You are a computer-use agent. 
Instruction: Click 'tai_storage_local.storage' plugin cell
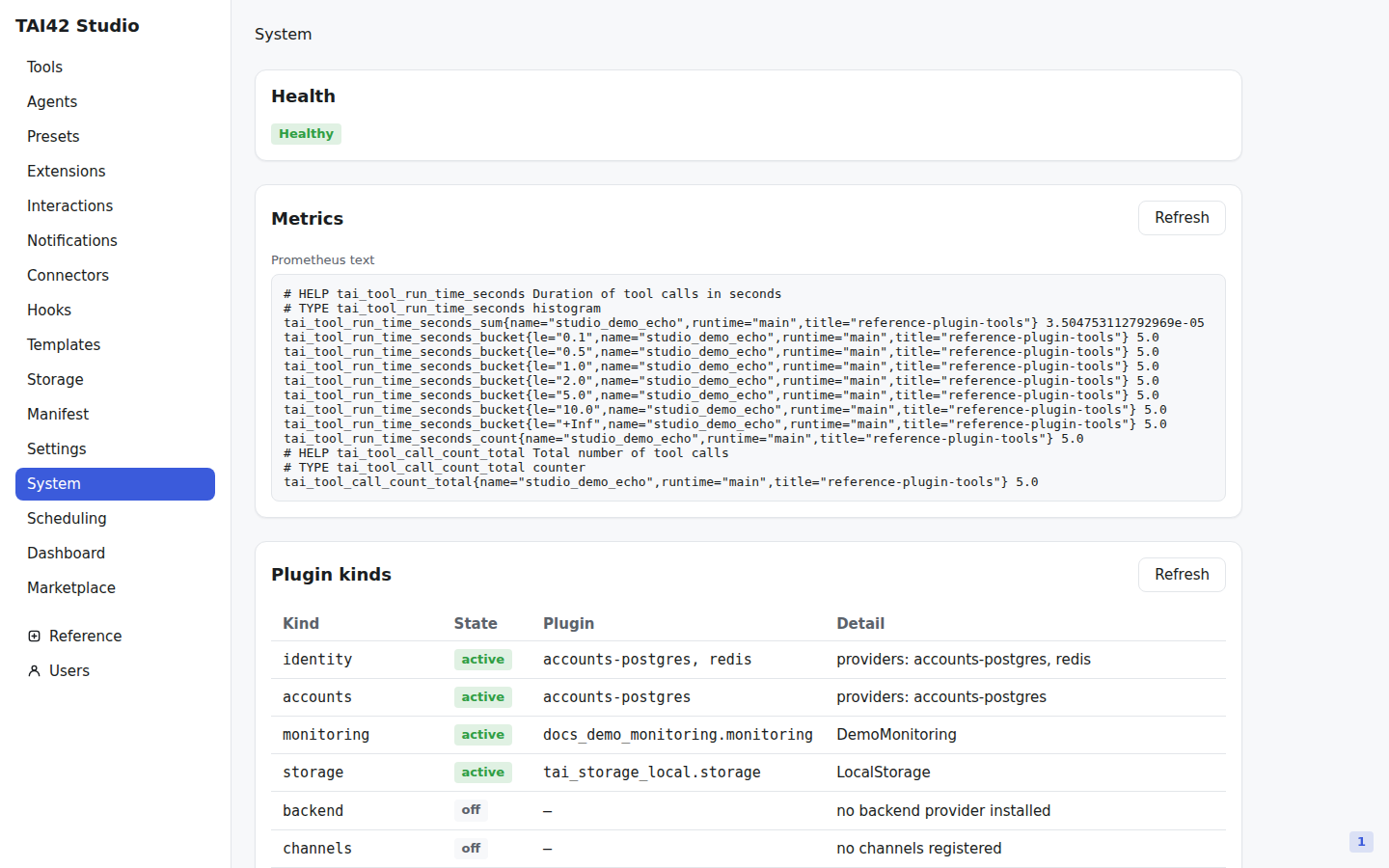click(652, 773)
